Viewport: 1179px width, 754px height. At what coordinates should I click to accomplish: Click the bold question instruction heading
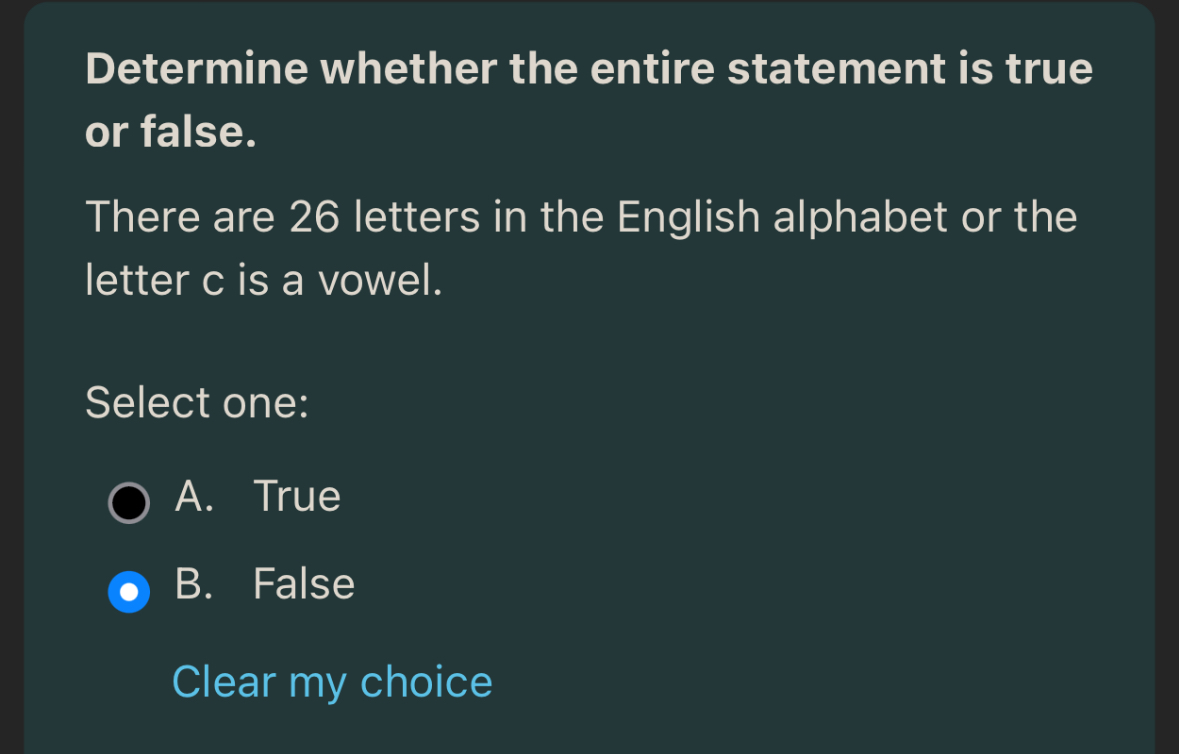[588, 98]
